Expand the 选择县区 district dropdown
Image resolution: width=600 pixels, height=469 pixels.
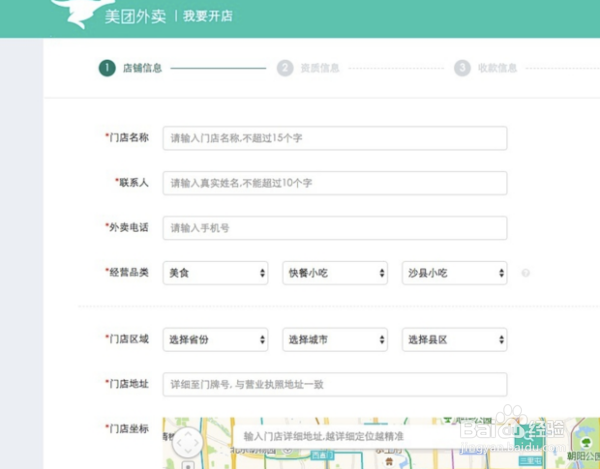coord(455,339)
